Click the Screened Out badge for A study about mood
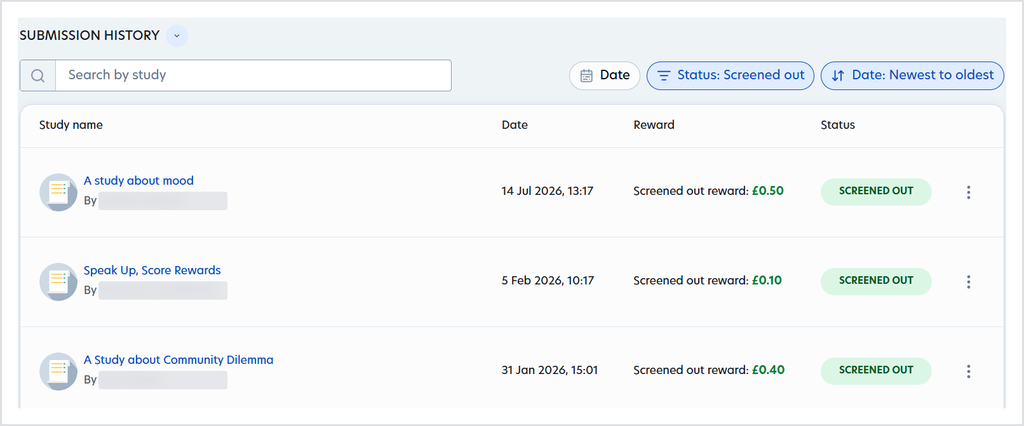This screenshot has height=426, width=1024. [876, 191]
